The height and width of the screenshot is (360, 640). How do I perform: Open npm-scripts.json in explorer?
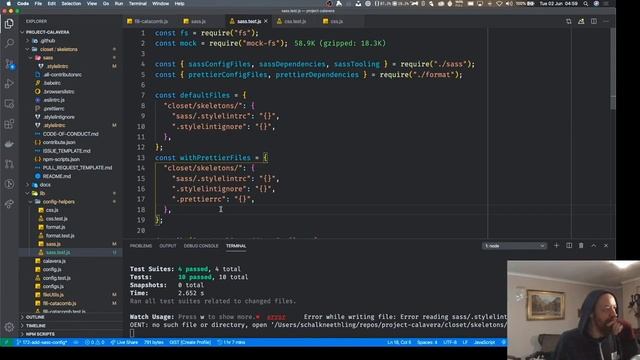point(61,160)
